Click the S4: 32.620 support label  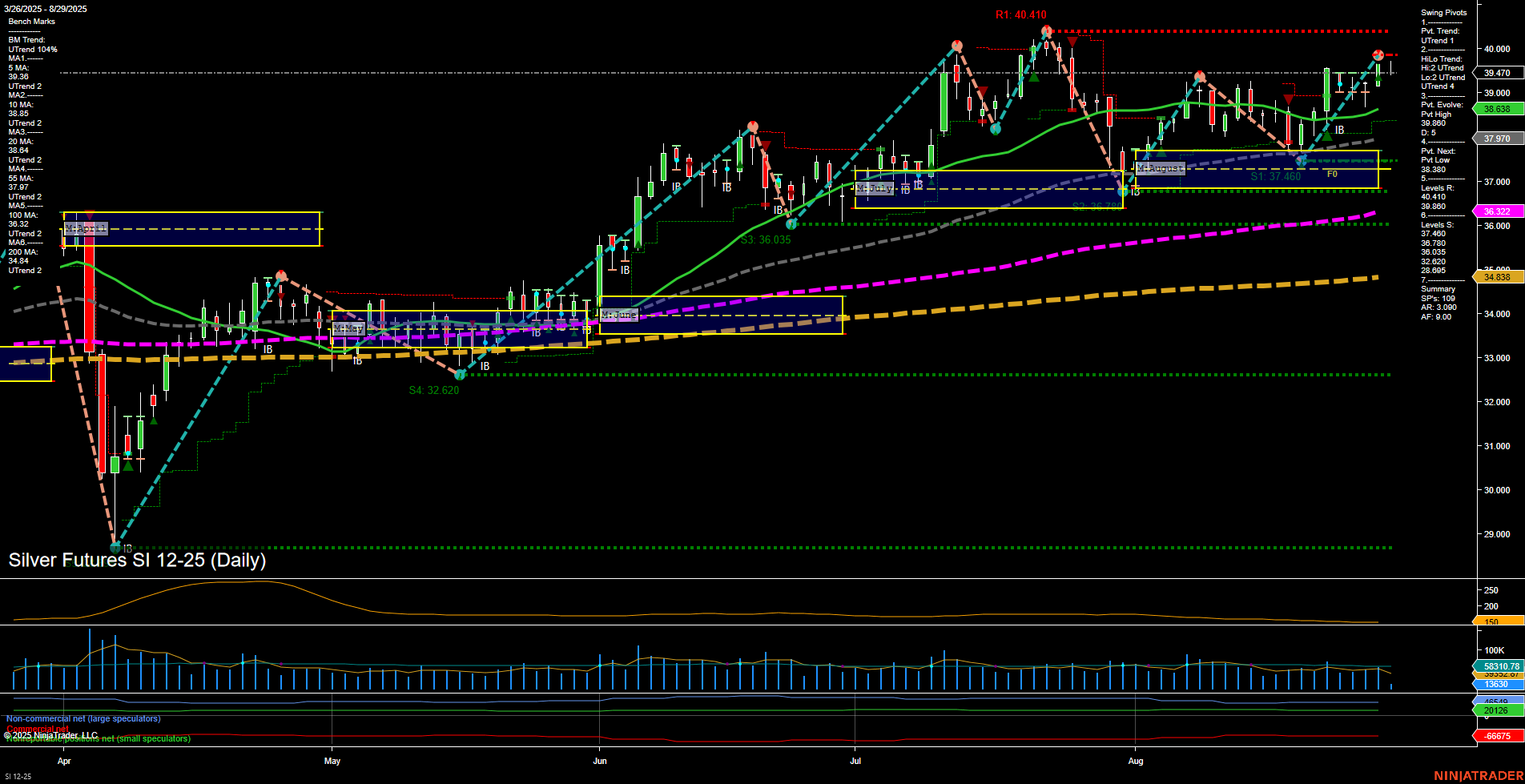[434, 391]
